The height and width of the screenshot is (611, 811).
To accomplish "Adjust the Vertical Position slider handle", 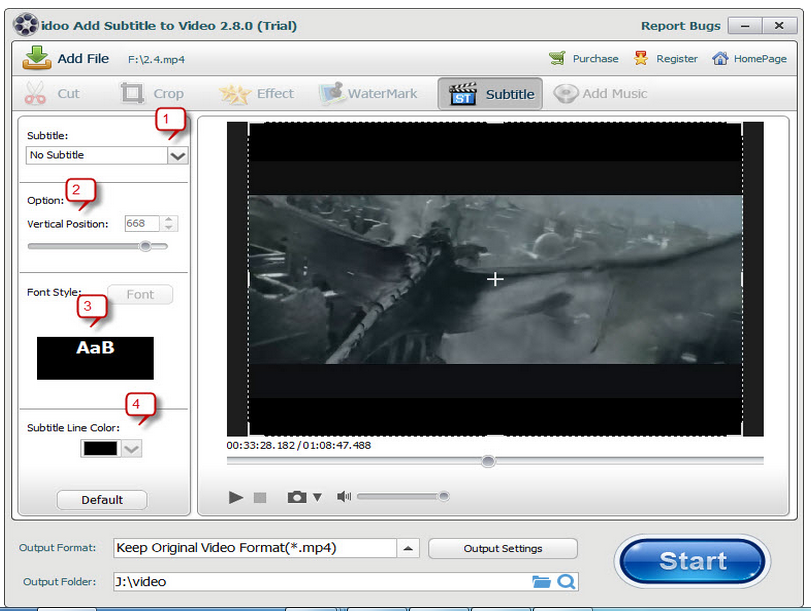I will pyautogui.click(x=146, y=246).
